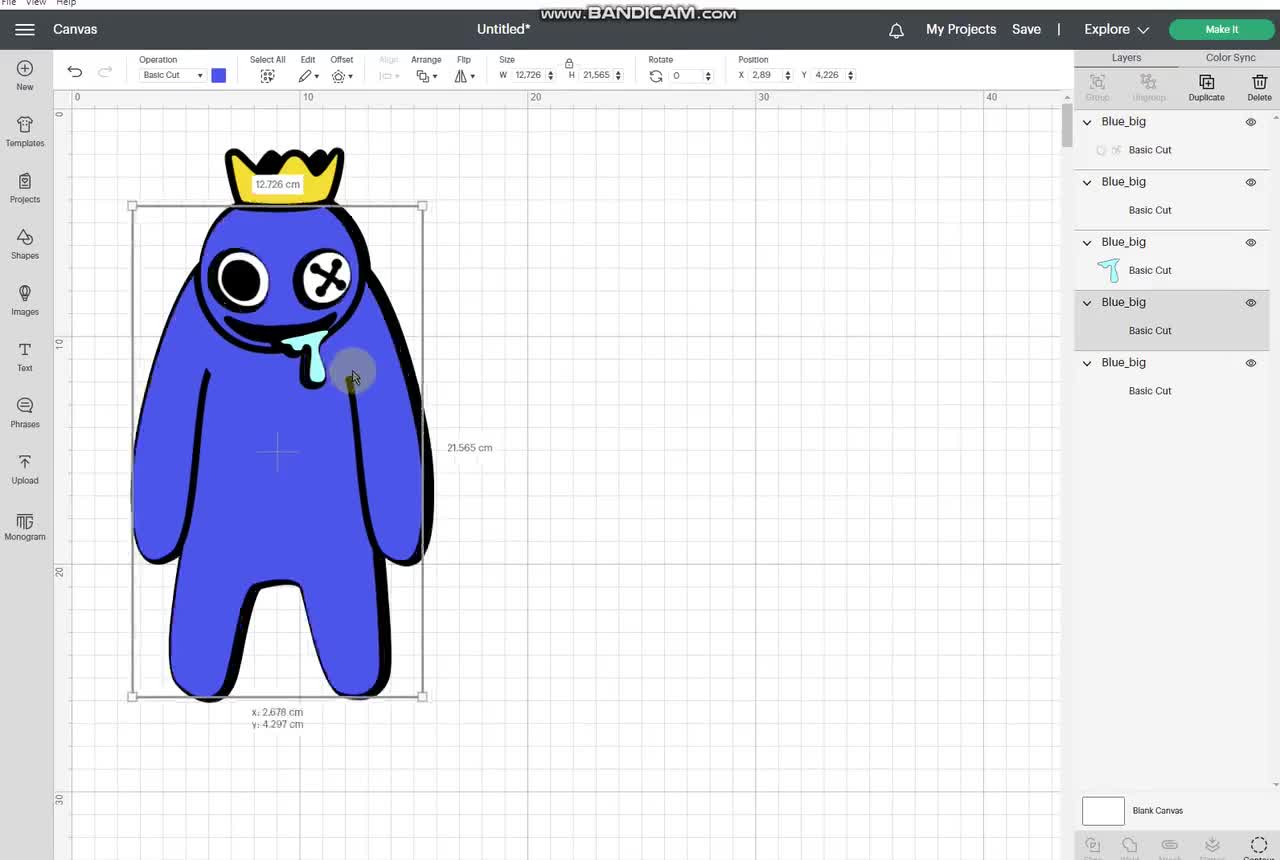The height and width of the screenshot is (860, 1280).
Task: Collapse the topmost Blue_big layer
Action: click(1087, 122)
